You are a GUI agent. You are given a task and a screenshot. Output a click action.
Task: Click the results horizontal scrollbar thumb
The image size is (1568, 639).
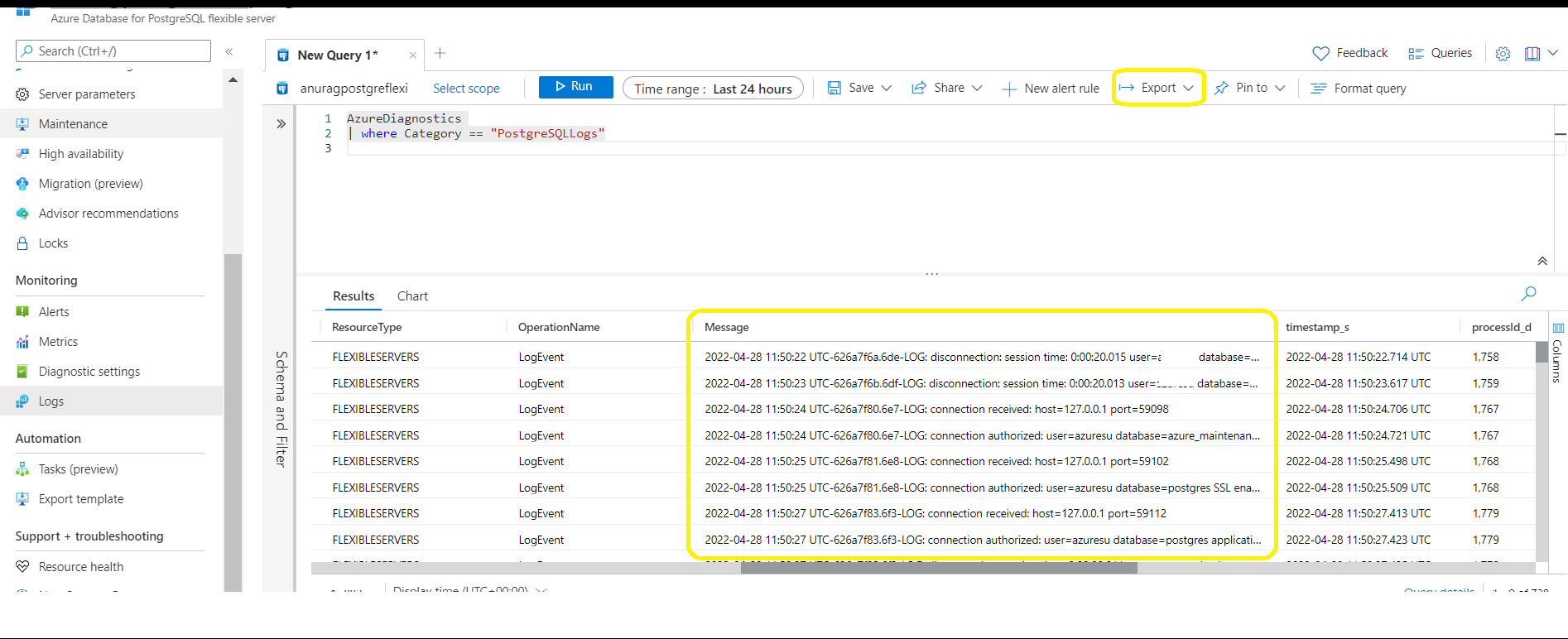[939, 568]
